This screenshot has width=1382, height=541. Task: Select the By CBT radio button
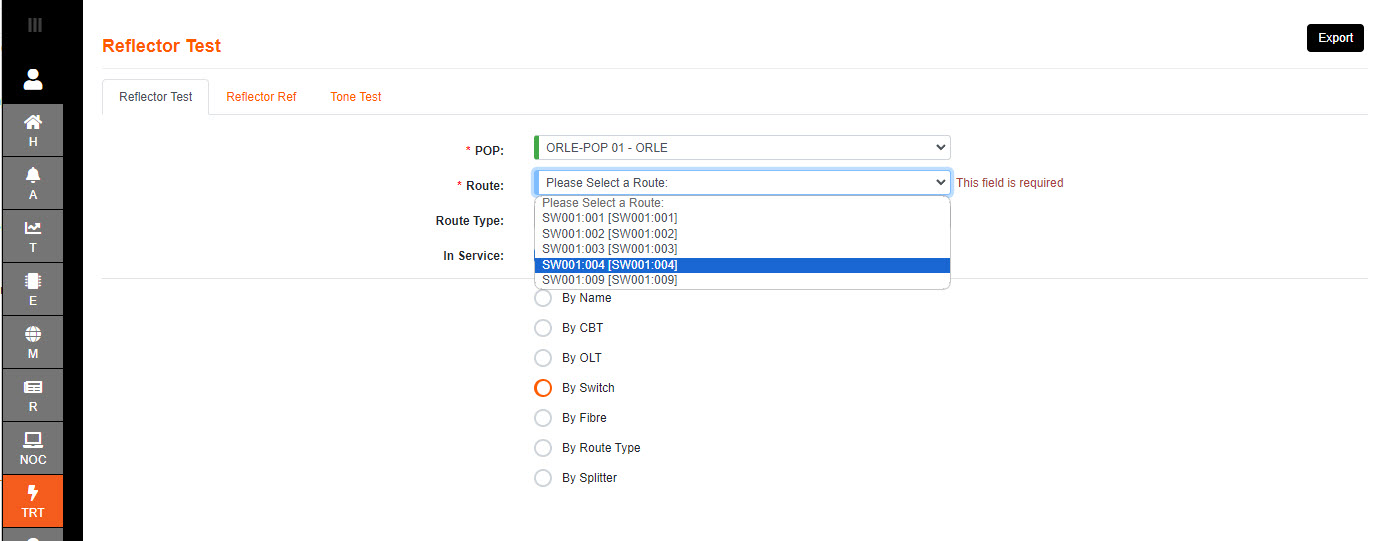coord(543,328)
